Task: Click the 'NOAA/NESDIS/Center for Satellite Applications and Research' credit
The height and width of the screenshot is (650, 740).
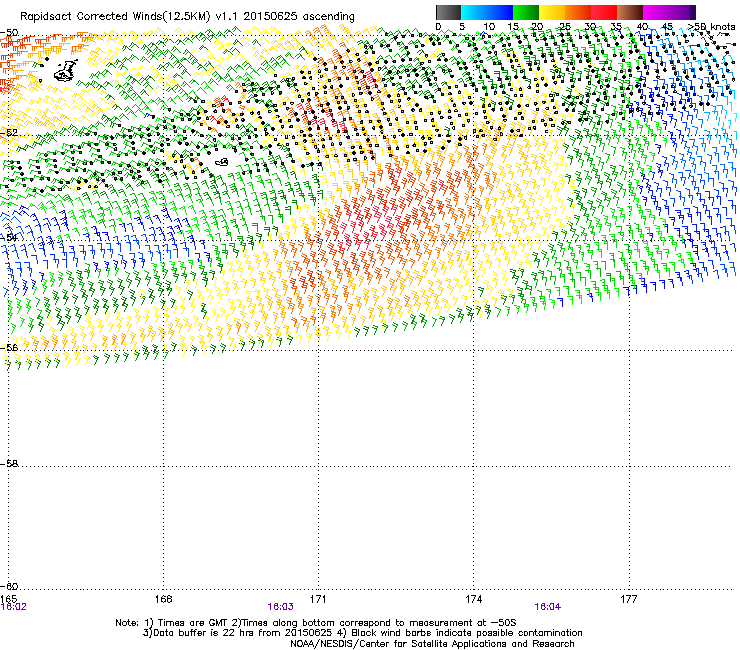Action: point(432,644)
